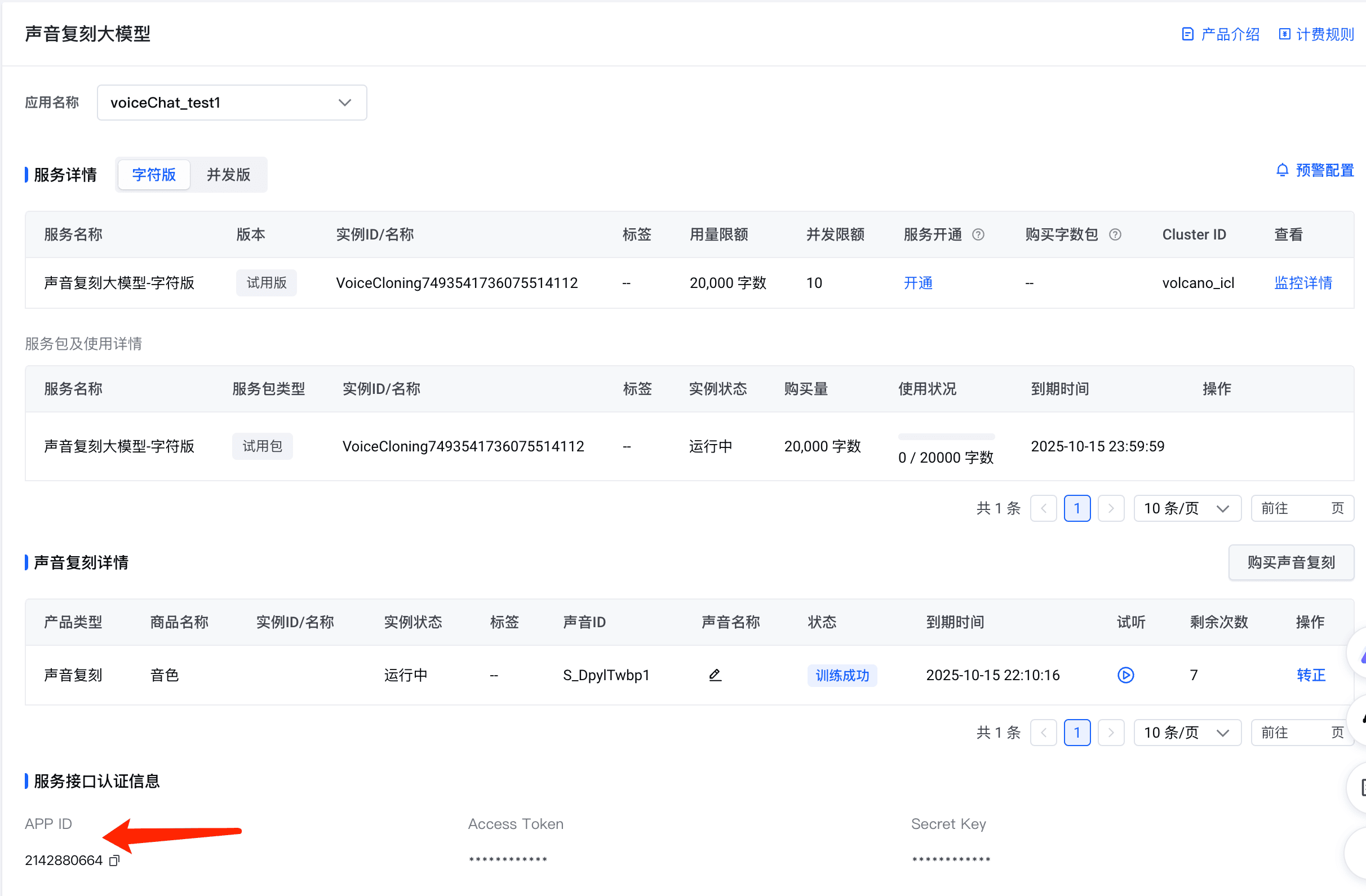1366x896 pixels.
Task: Expand the 应用名称 voiceChat_test1 dropdown
Action: pos(232,103)
